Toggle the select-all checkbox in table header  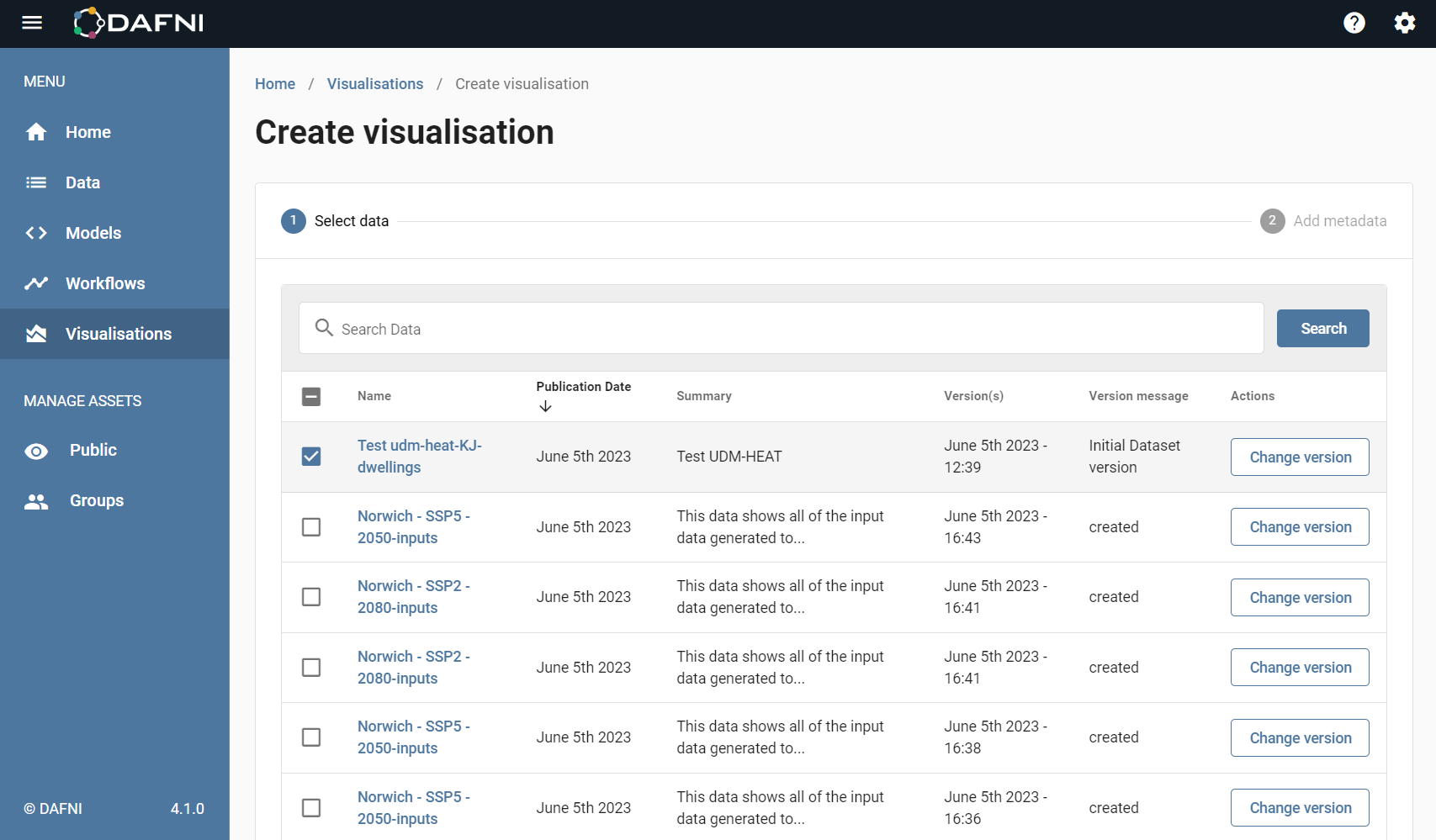311,396
